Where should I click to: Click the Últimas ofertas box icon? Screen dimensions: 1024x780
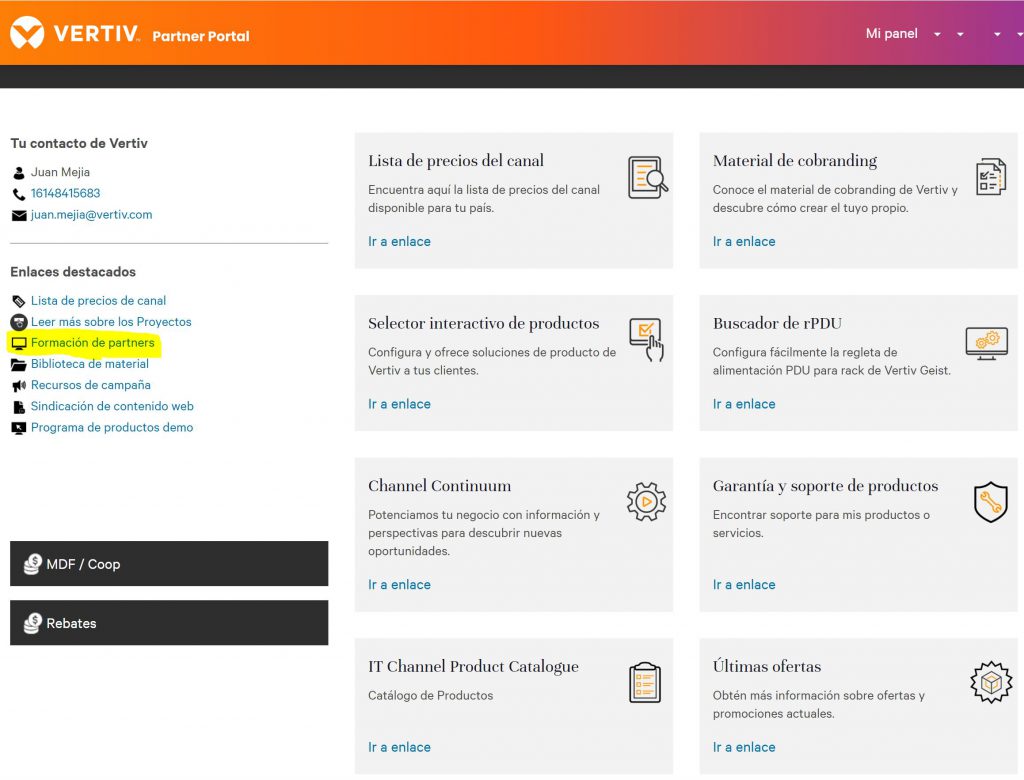[990, 682]
